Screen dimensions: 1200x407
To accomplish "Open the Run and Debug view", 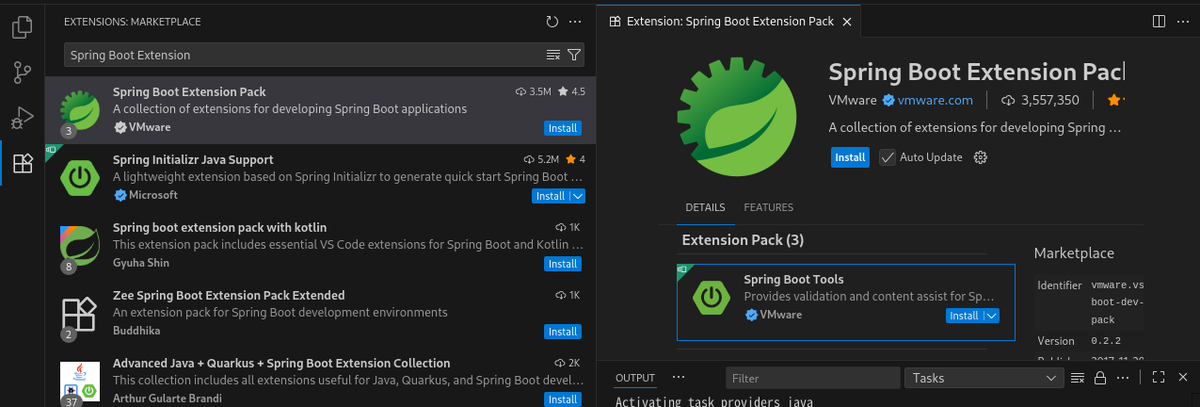I will (x=22, y=118).
